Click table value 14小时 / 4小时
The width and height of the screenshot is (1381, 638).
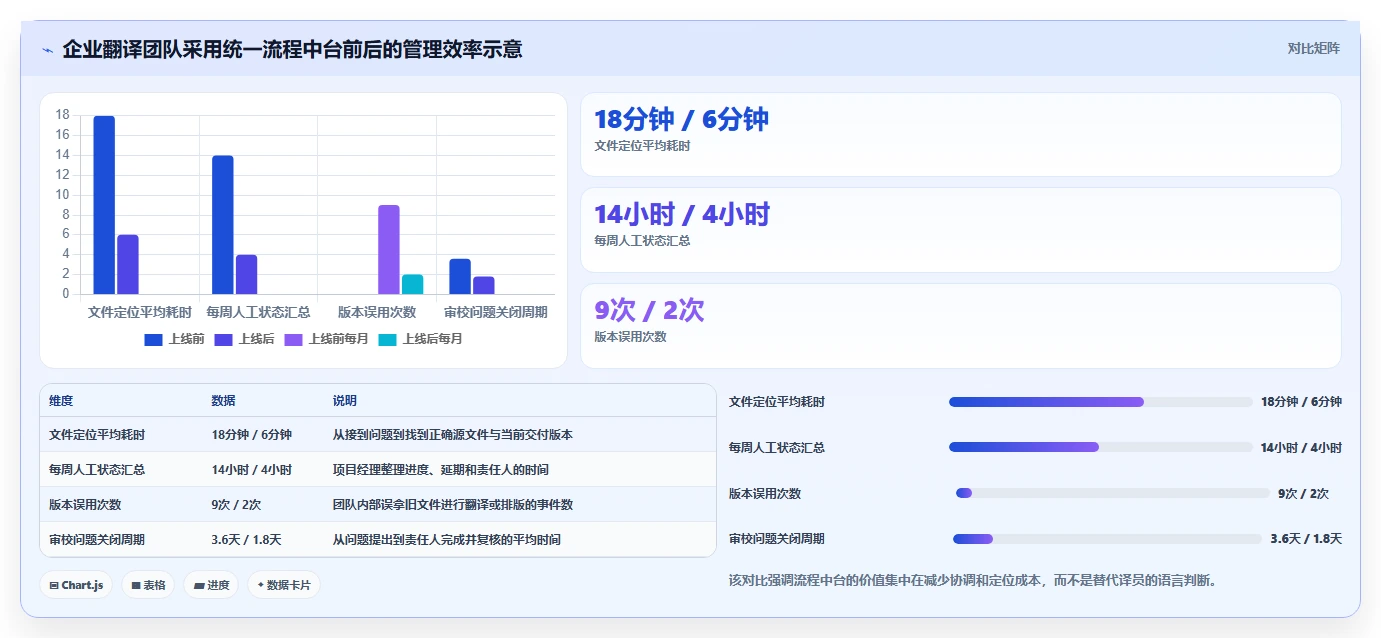point(252,470)
